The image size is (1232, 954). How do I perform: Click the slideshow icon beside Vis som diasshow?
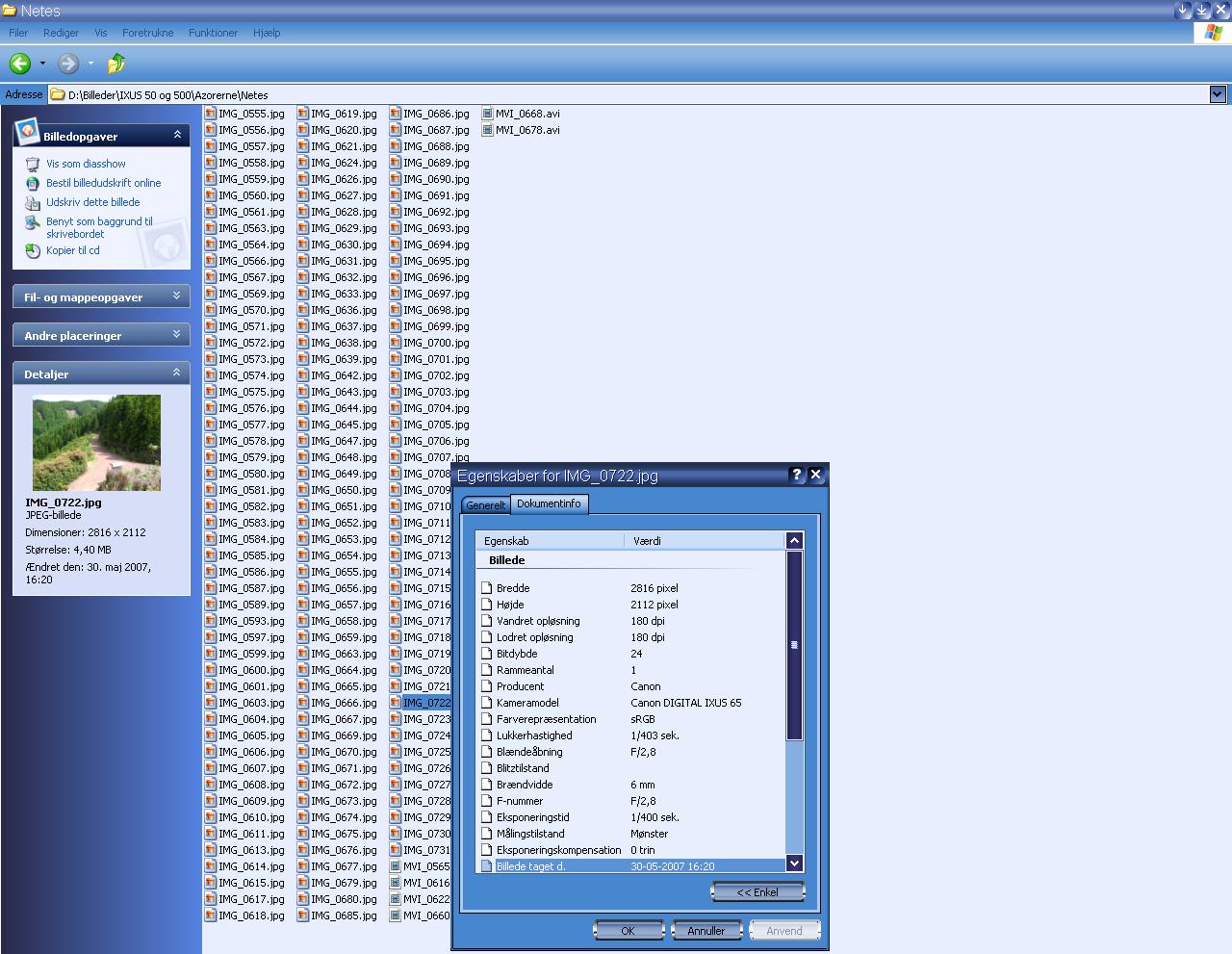[x=33, y=165]
